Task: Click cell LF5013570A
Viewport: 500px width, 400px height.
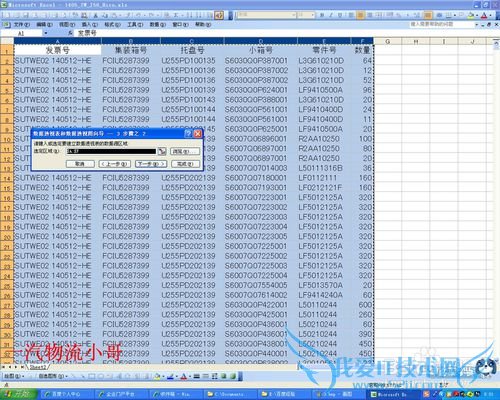Action: click(x=324, y=285)
